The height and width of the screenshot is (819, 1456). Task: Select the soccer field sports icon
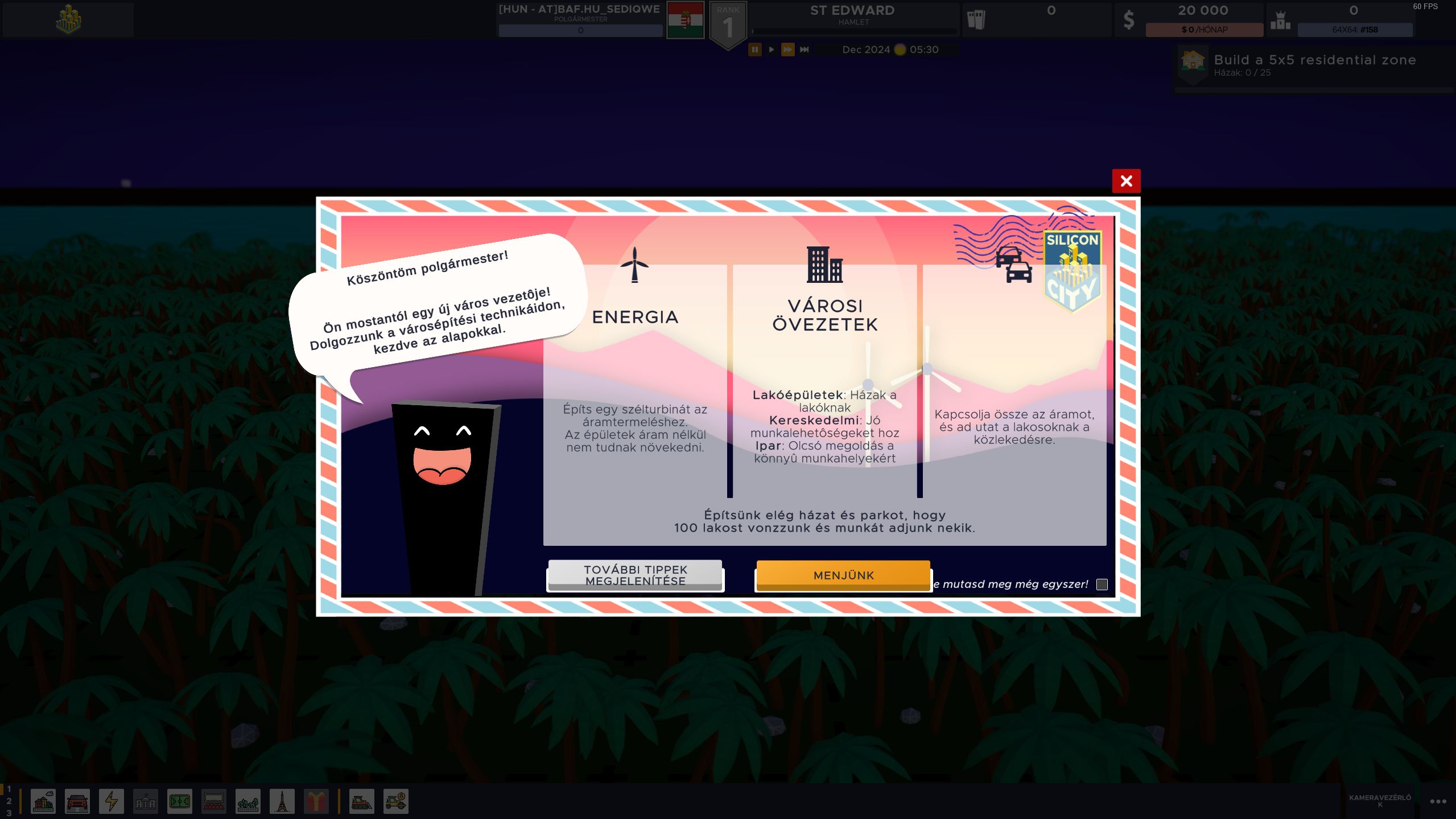point(180,801)
